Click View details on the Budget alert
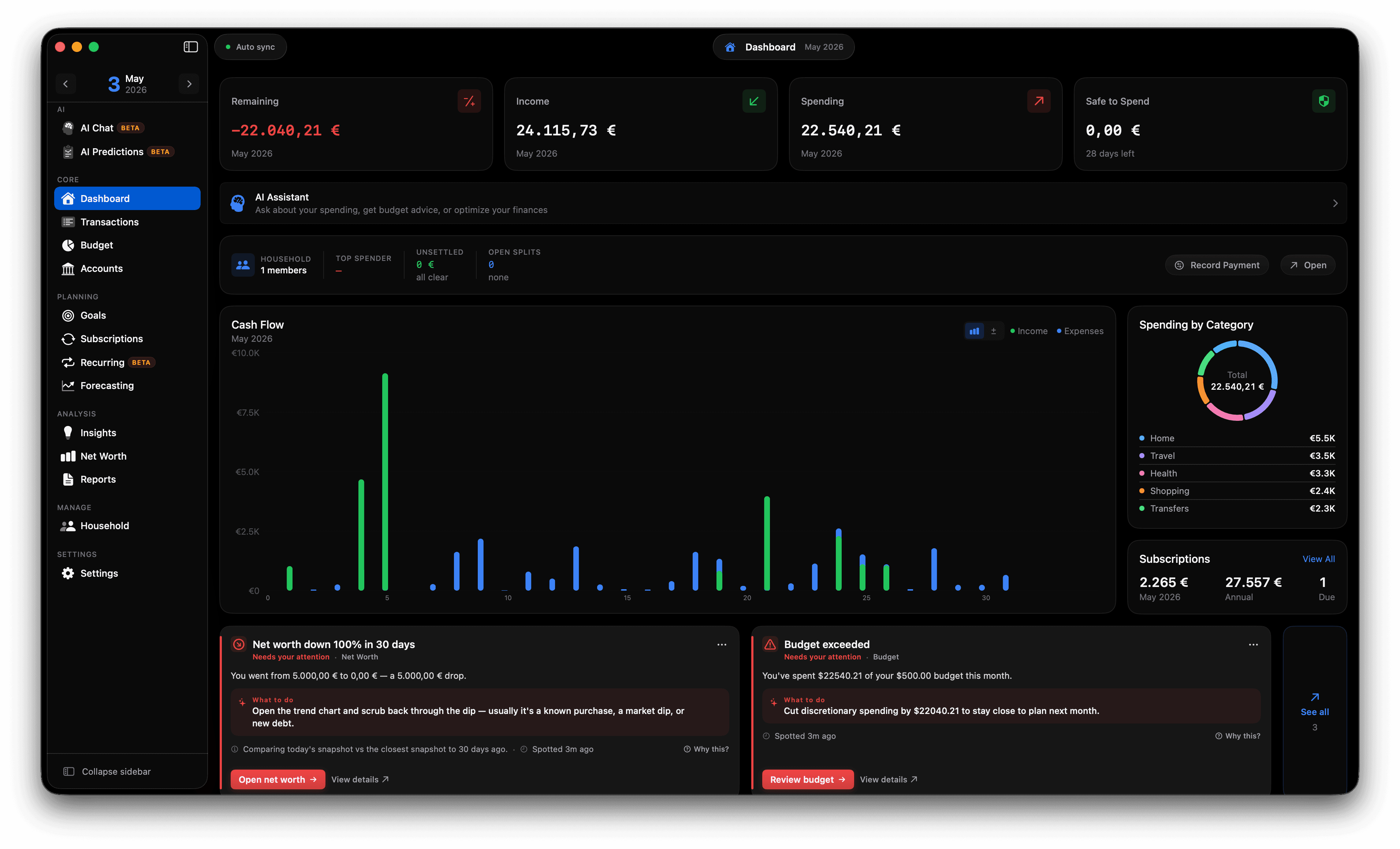Image resolution: width=1400 pixels, height=849 pixels. pos(889,779)
